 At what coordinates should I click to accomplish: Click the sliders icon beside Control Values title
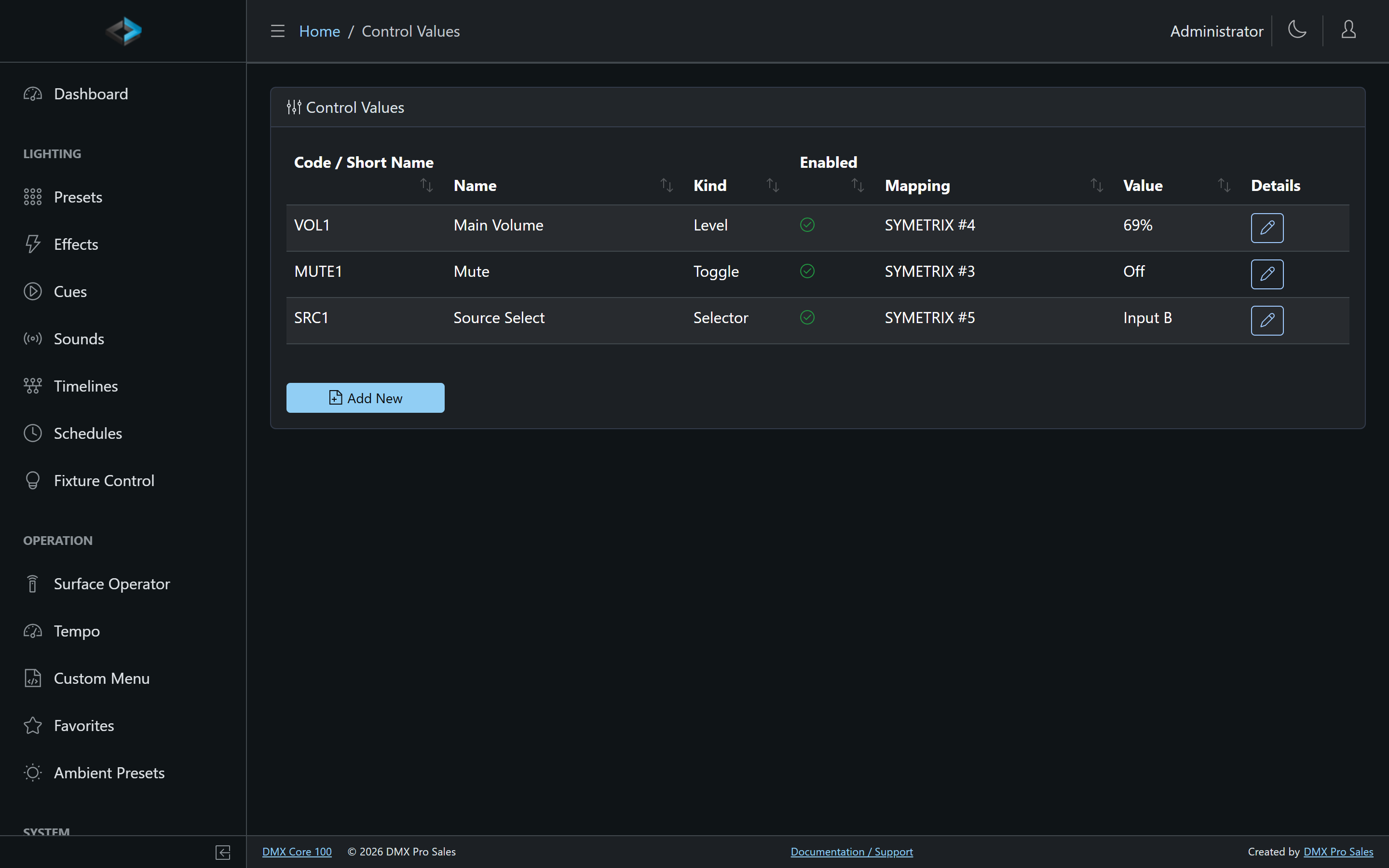tap(294, 108)
